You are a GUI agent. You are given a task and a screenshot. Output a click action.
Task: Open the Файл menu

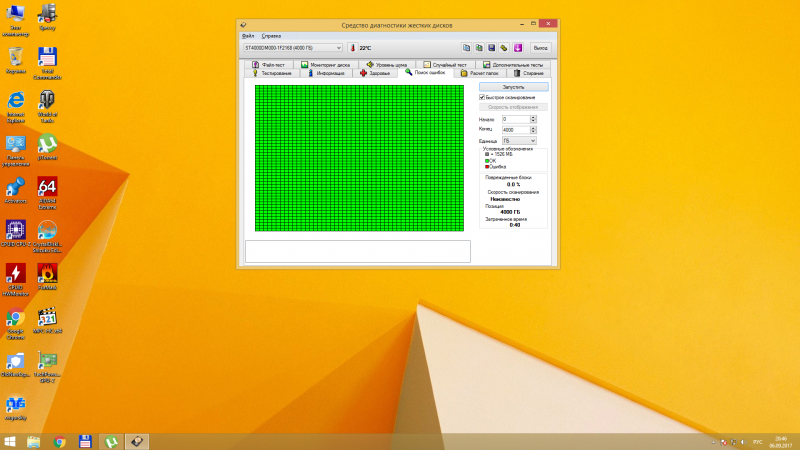pos(248,36)
